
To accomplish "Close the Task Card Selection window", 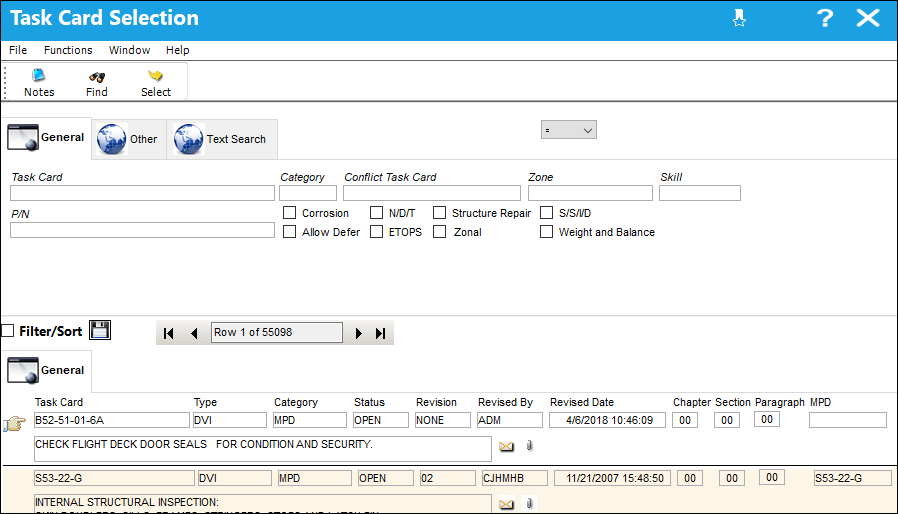I will pos(868,18).
